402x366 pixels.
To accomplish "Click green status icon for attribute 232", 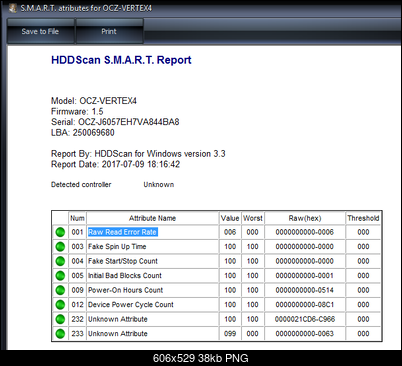I will (60, 319).
